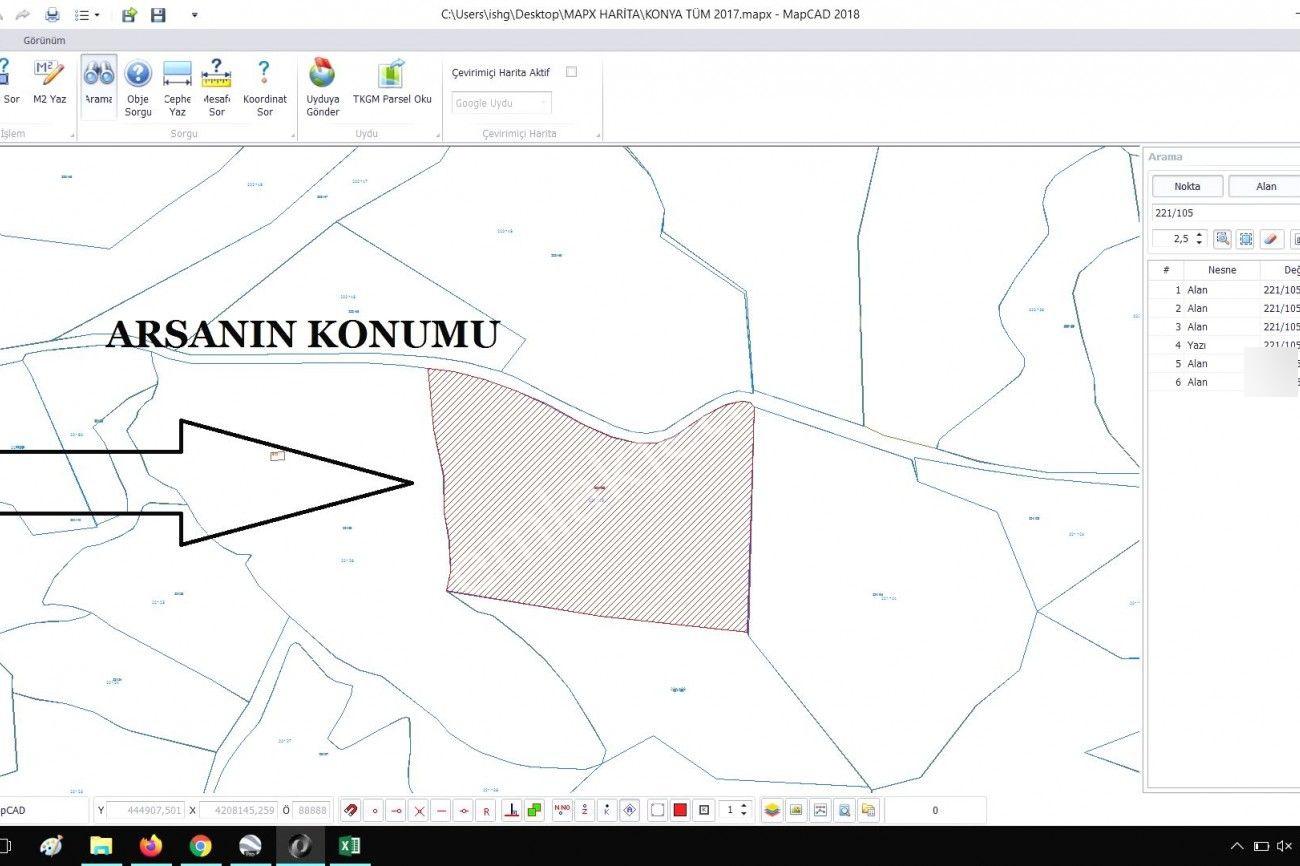Select the Koordinat Sor tool

click(264, 86)
